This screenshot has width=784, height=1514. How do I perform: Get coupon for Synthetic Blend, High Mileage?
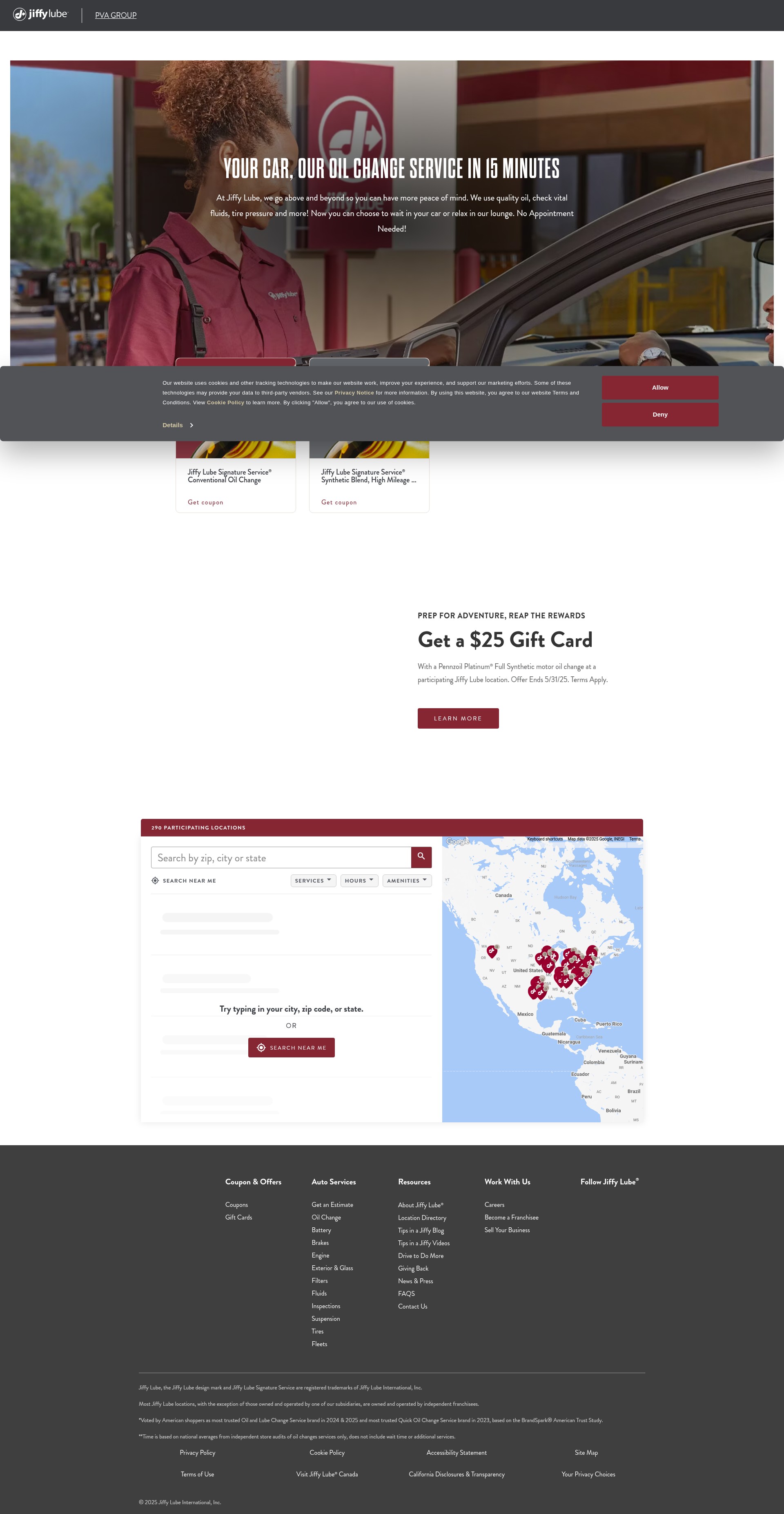click(339, 502)
